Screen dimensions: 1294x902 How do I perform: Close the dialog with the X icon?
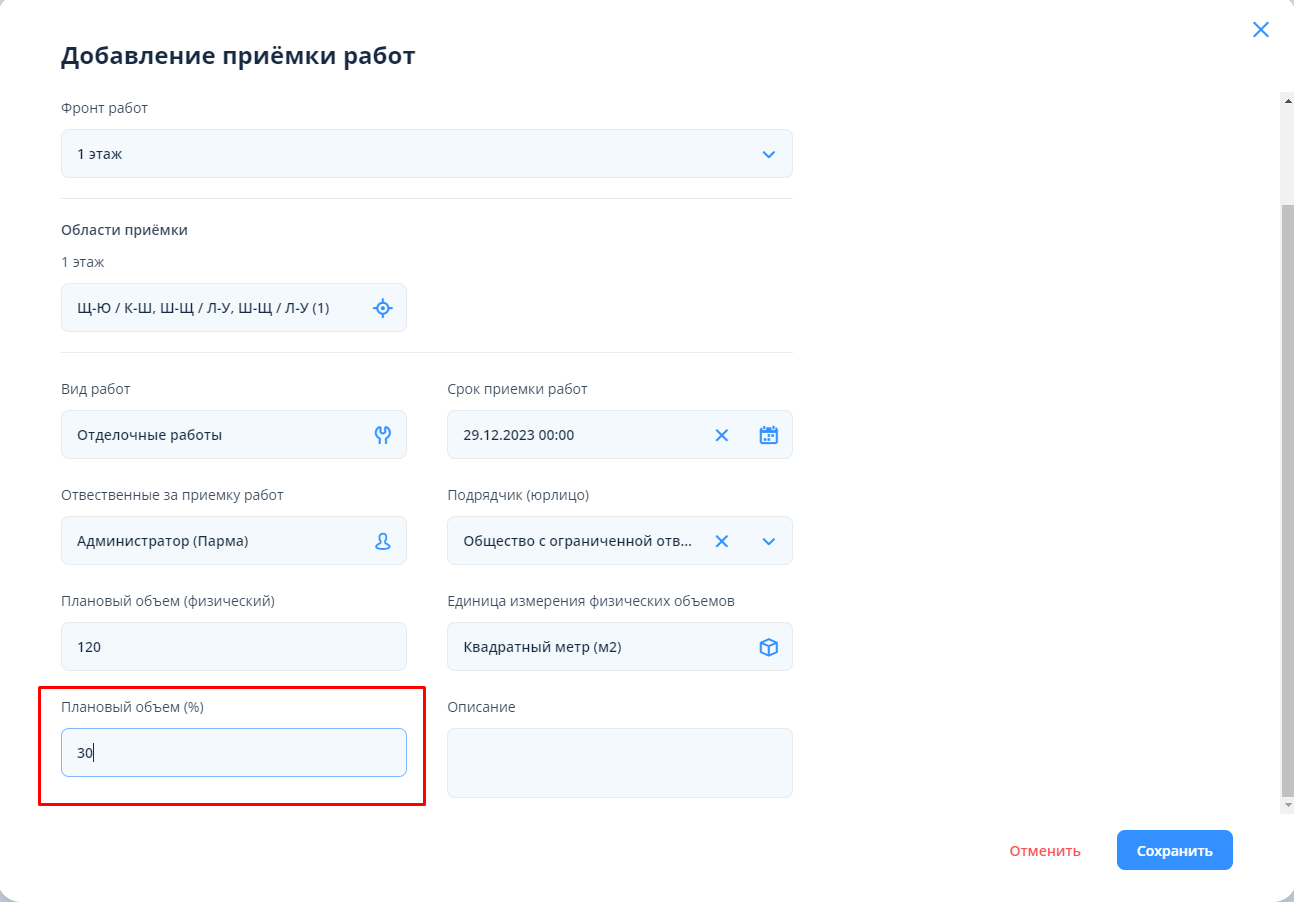(1261, 30)
